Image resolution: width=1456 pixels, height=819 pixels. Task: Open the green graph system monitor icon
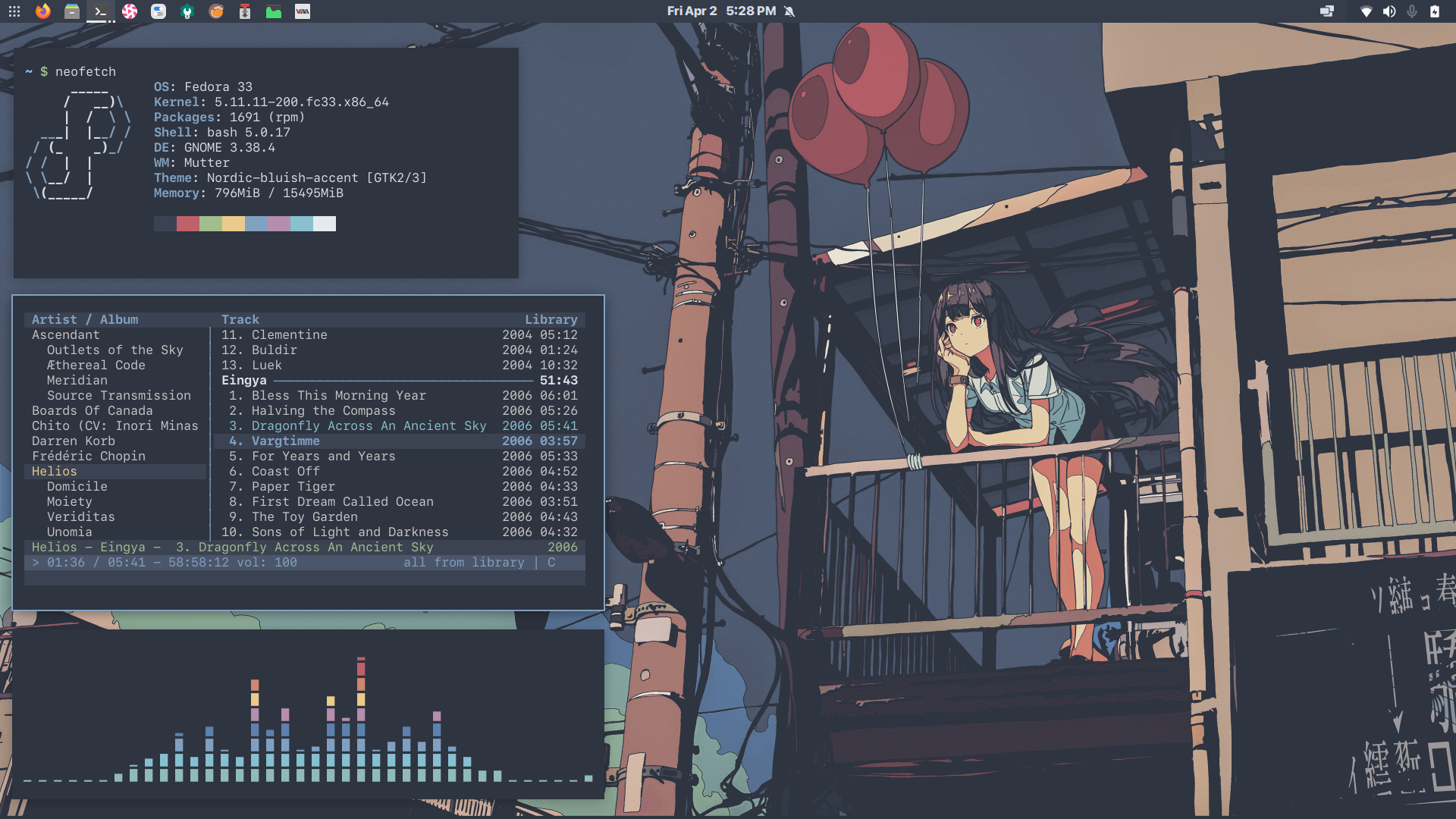(274, 11)
